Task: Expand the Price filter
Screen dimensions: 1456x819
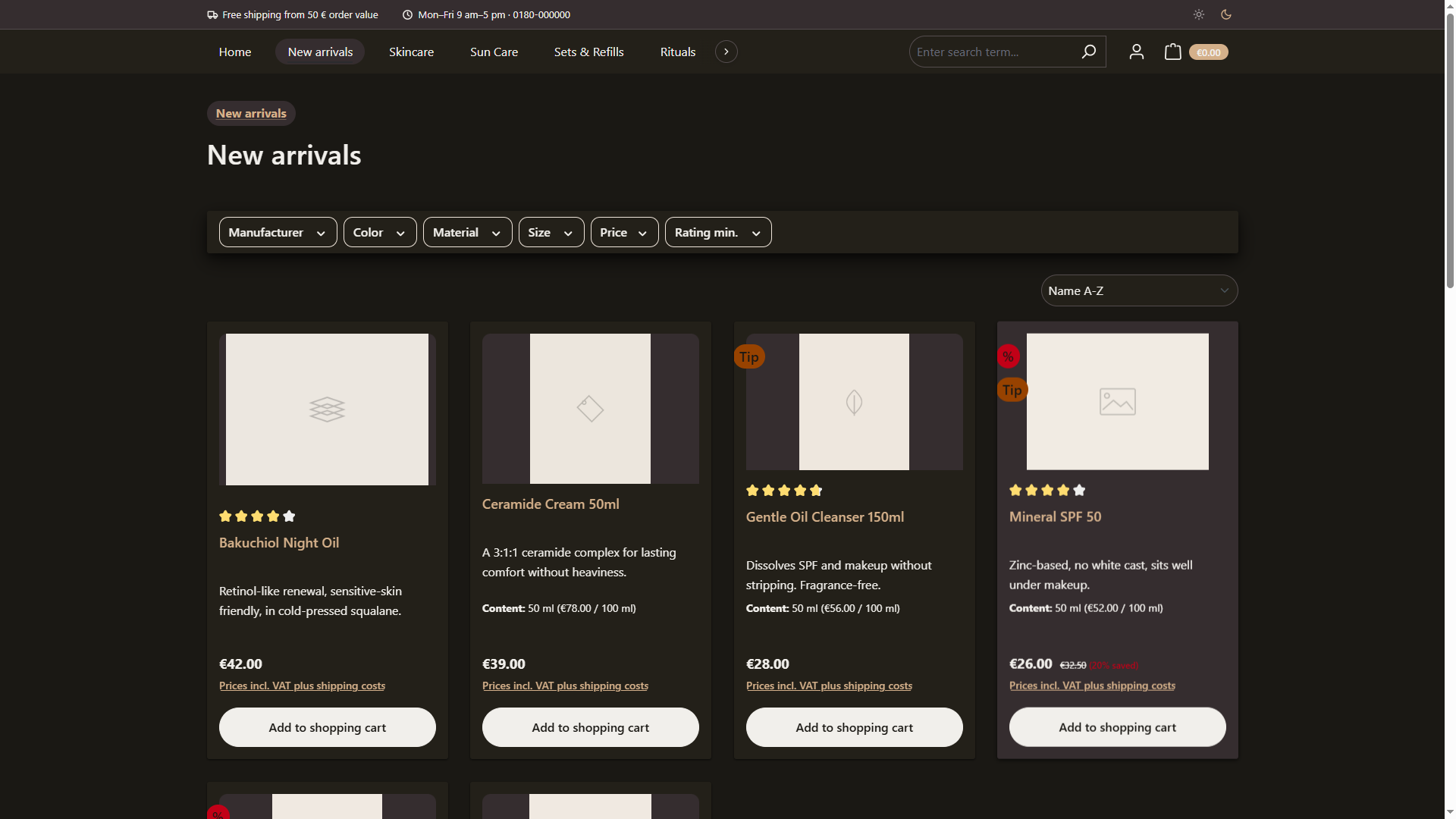Action: tap(624, 232)
